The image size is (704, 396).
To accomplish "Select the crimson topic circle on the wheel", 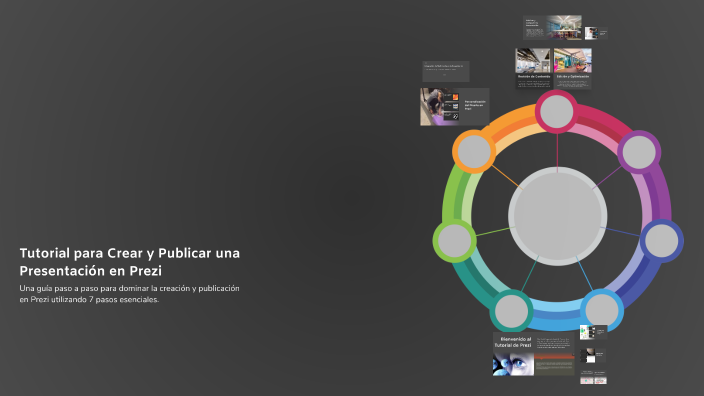I will coord(556,111).
